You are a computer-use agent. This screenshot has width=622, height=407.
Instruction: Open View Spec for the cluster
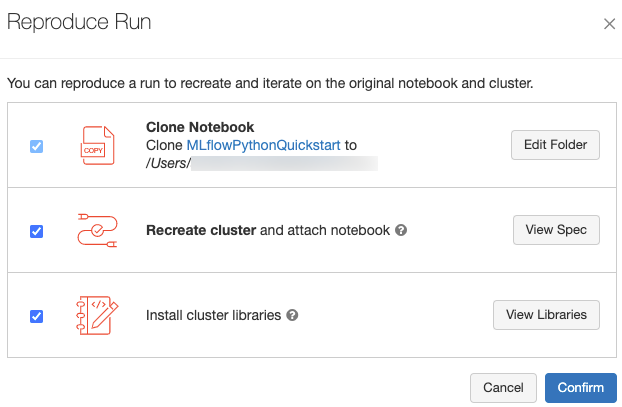click(556, 231)
